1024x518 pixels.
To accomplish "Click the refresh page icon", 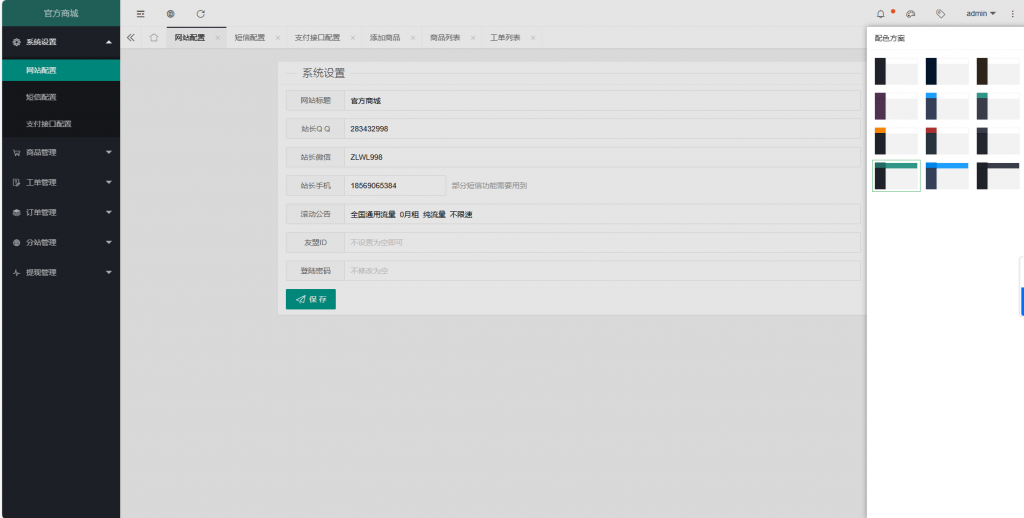I will coord(200,14).
